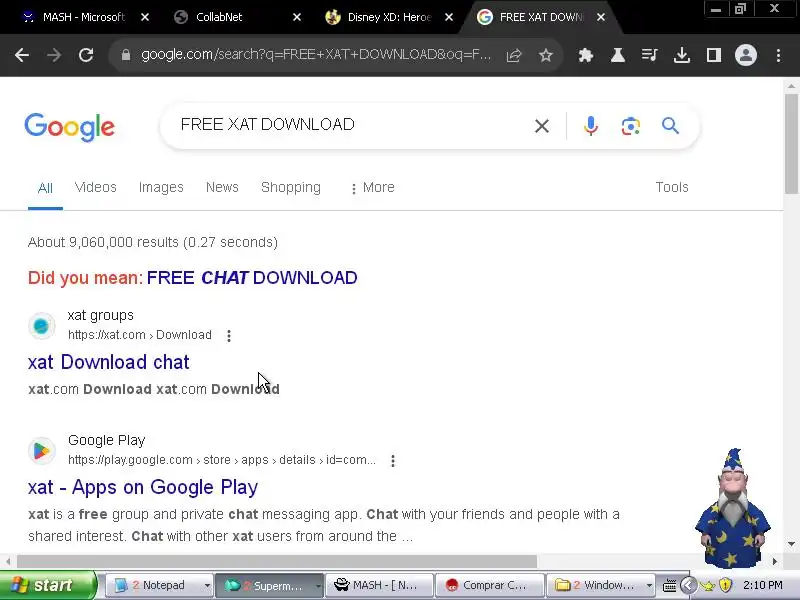Open Chrome three-dot main menu
The image size is (800, 600).
click(778, 55)
